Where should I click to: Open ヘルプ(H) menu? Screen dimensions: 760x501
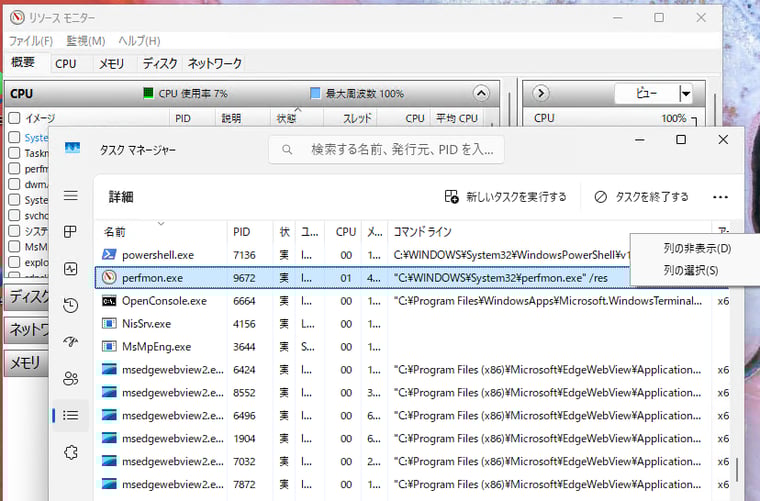139,41
